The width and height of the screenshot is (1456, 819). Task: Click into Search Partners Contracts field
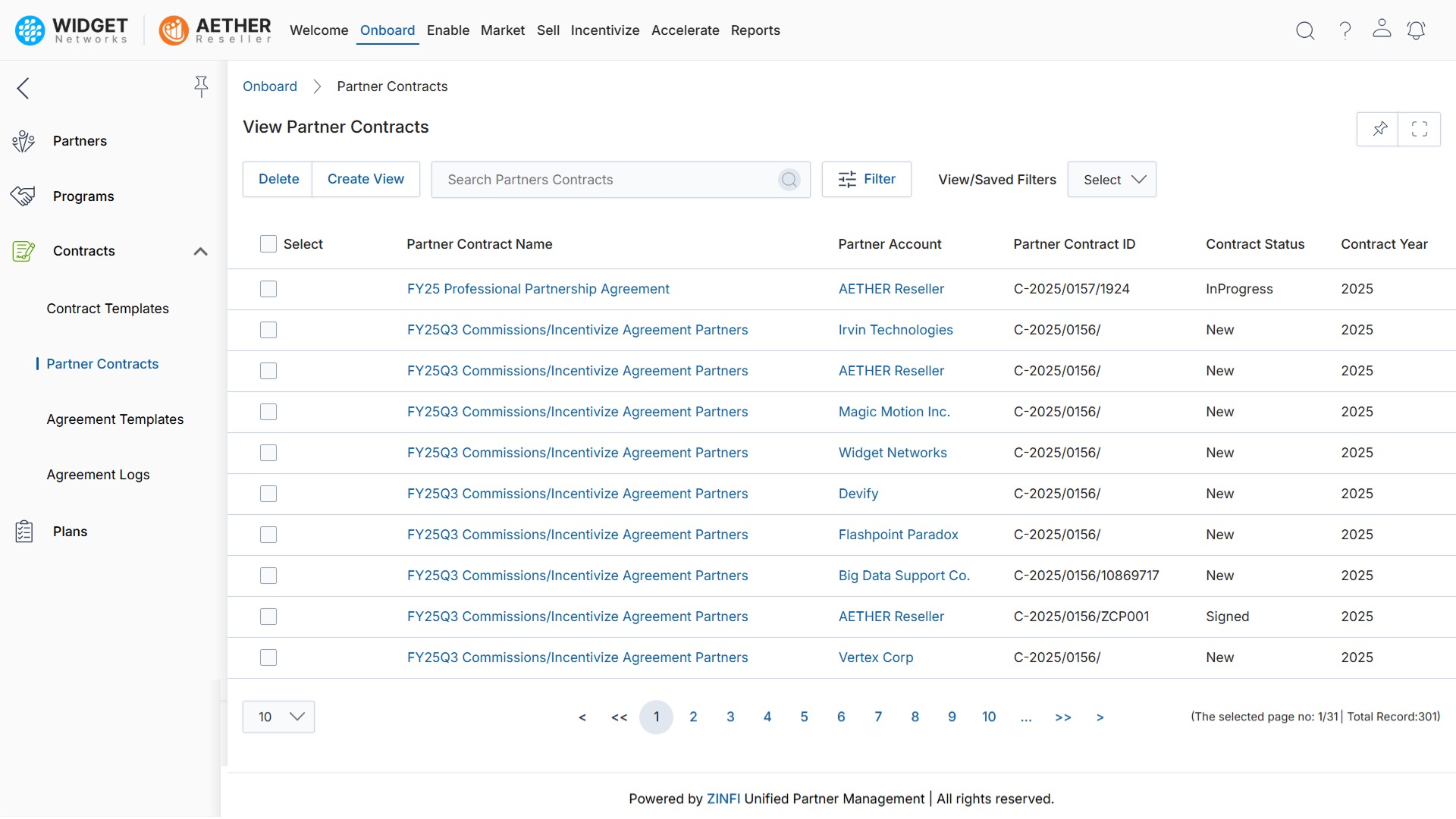tap(607, 180)
